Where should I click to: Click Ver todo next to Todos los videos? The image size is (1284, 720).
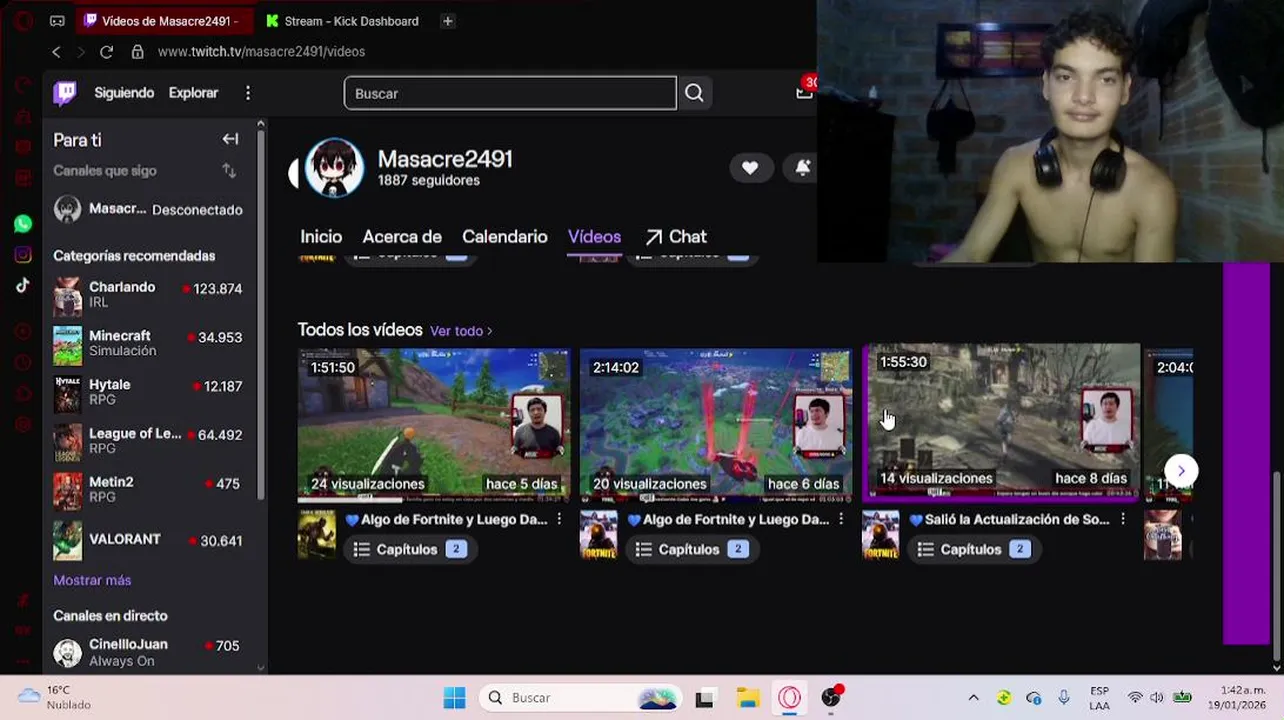461,331
